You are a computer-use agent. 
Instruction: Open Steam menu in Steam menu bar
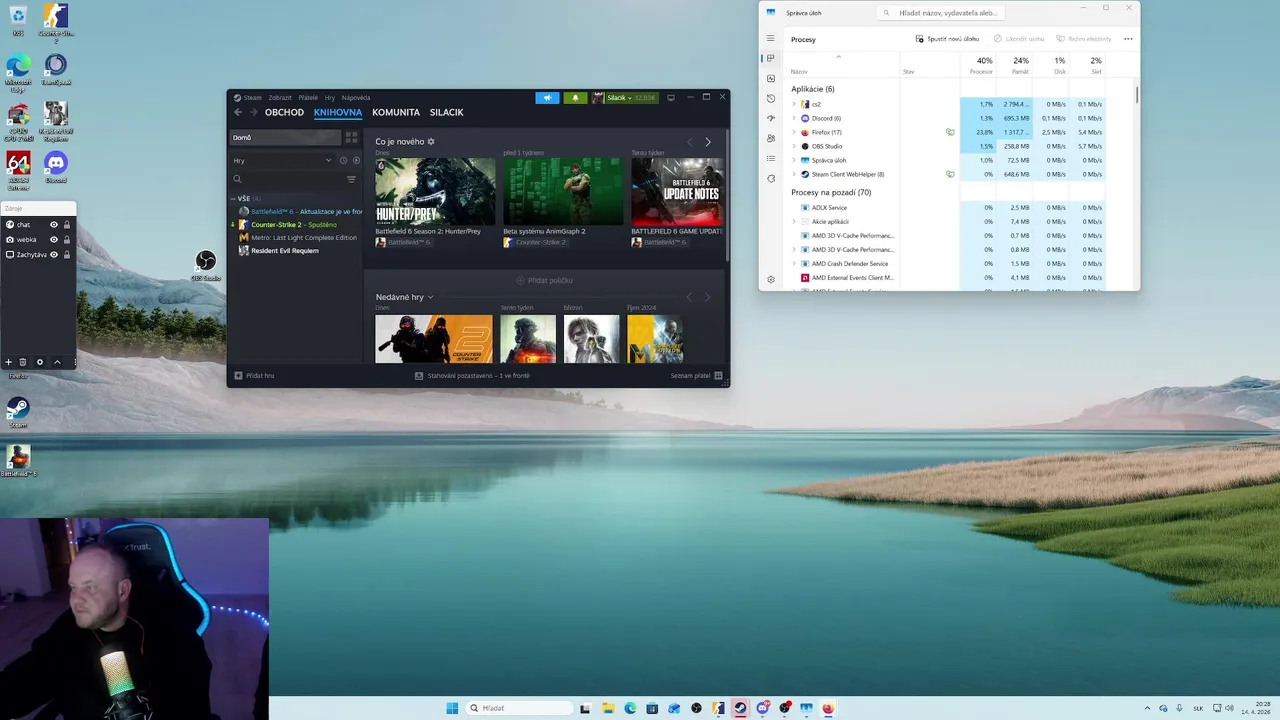[x=253, y=98]
